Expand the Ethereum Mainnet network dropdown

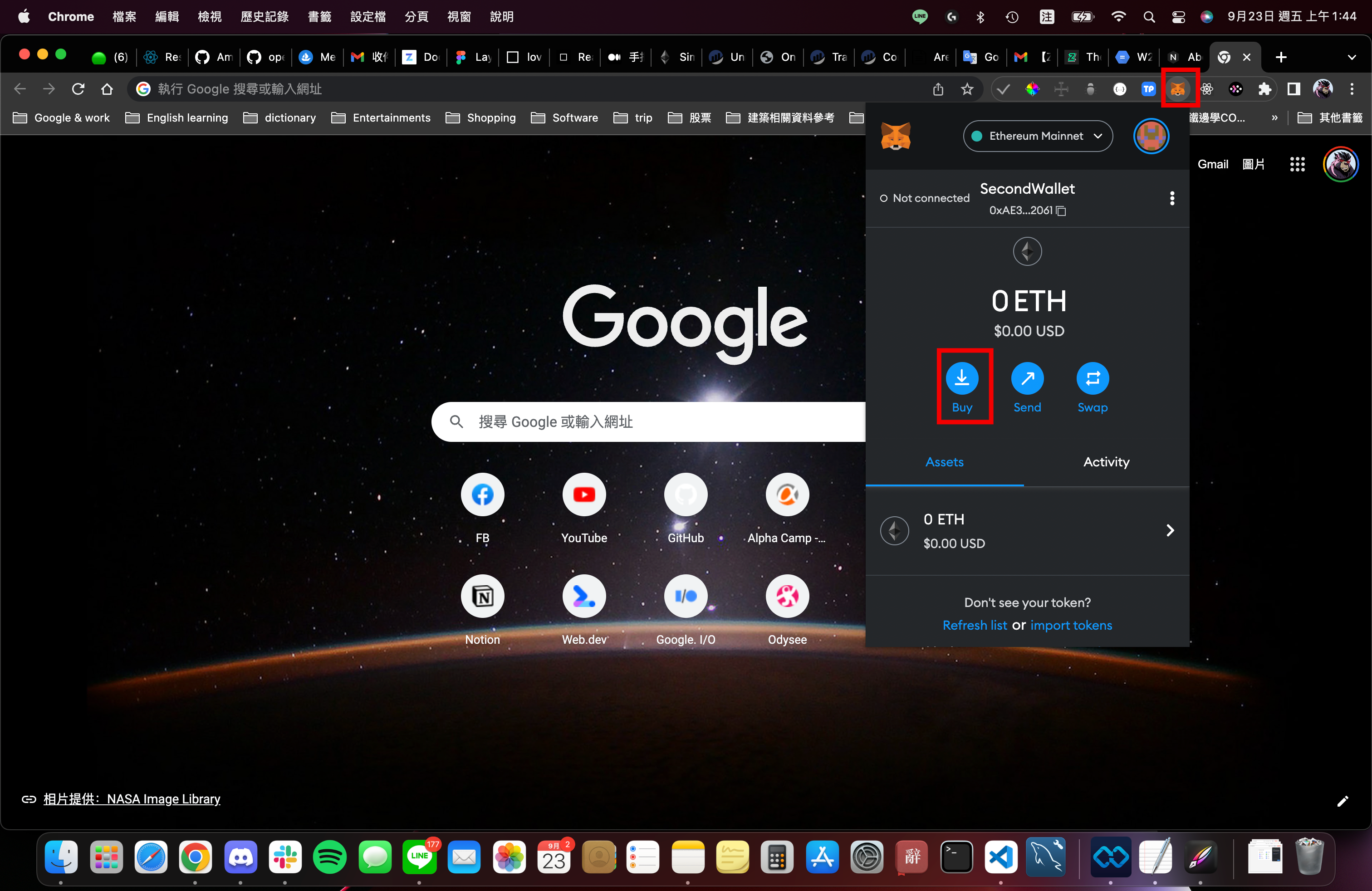tap(1037, 136)
